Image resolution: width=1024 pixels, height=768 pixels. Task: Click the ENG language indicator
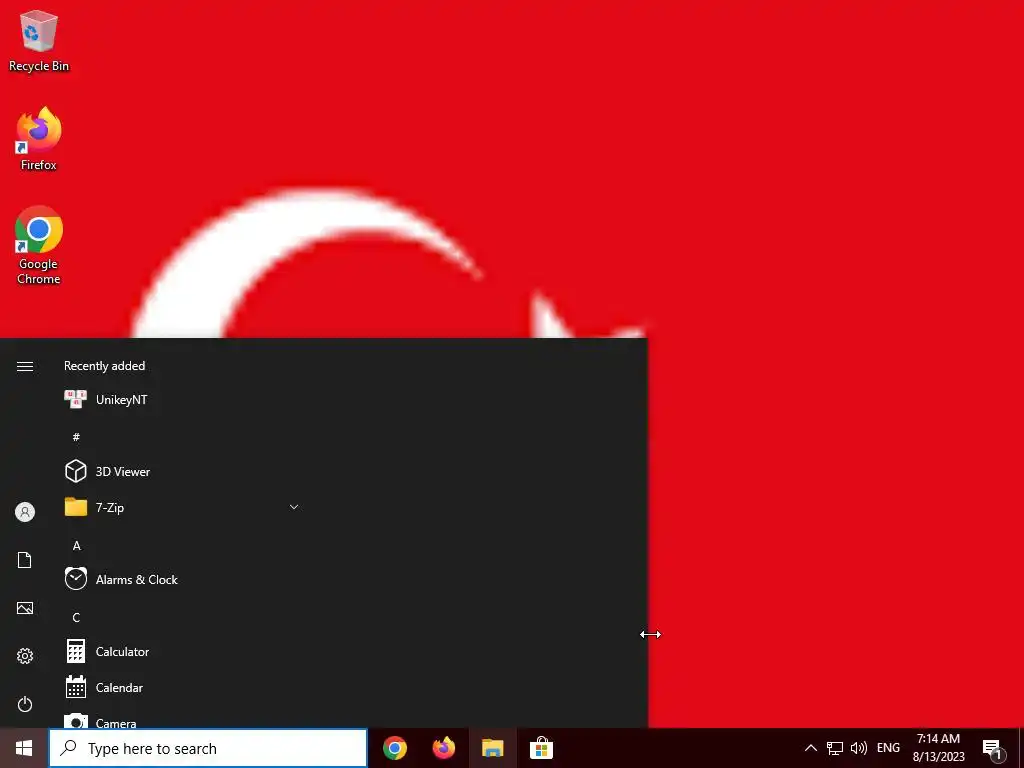(x=888, y=748)
